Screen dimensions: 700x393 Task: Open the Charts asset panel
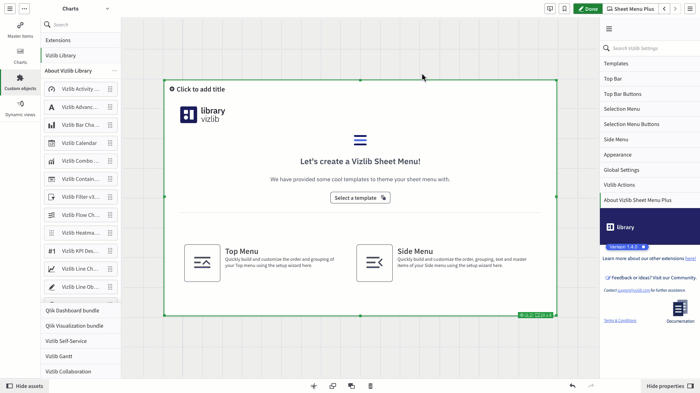pyautogui.click(x=20, y=56)
